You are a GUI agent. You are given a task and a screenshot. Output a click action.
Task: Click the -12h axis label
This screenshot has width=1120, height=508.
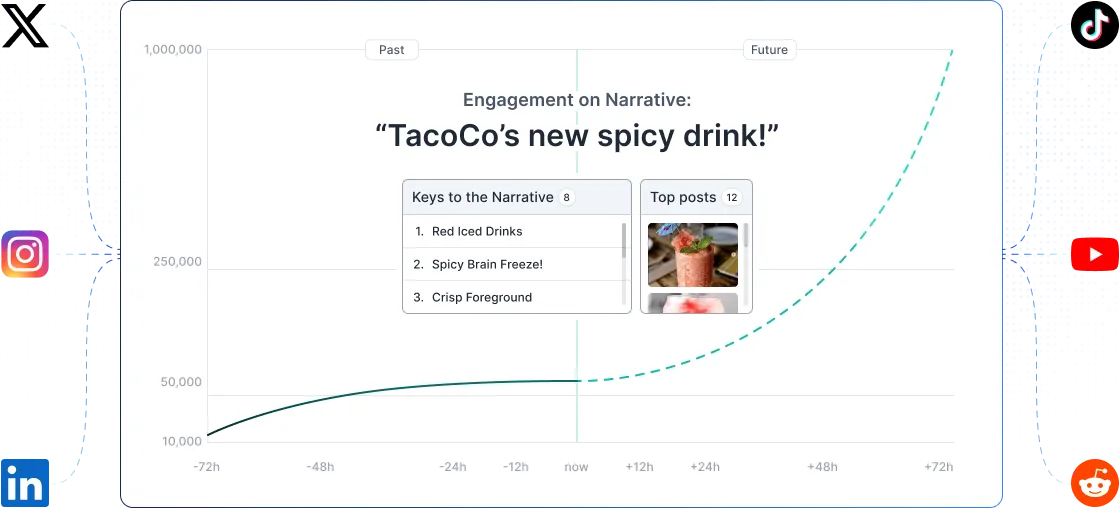click(x=515, y=467)
